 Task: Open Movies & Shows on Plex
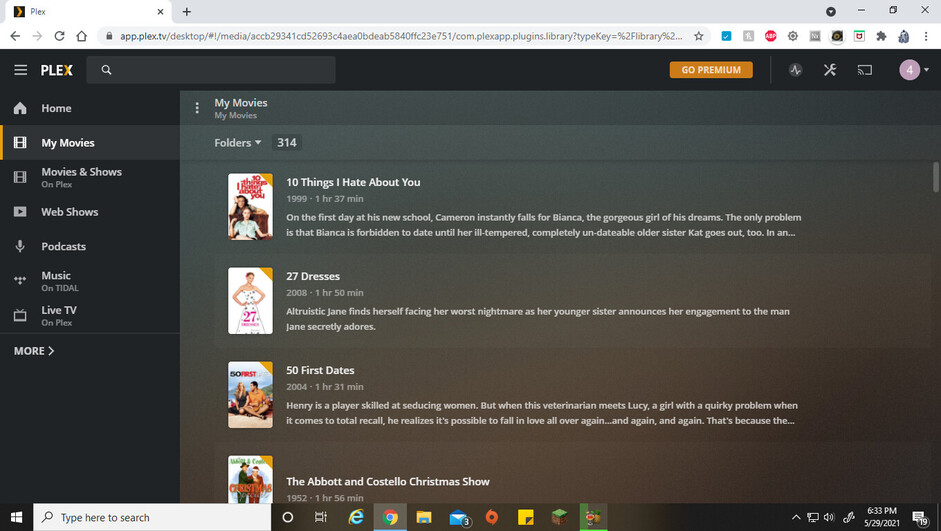pos(90,177)
